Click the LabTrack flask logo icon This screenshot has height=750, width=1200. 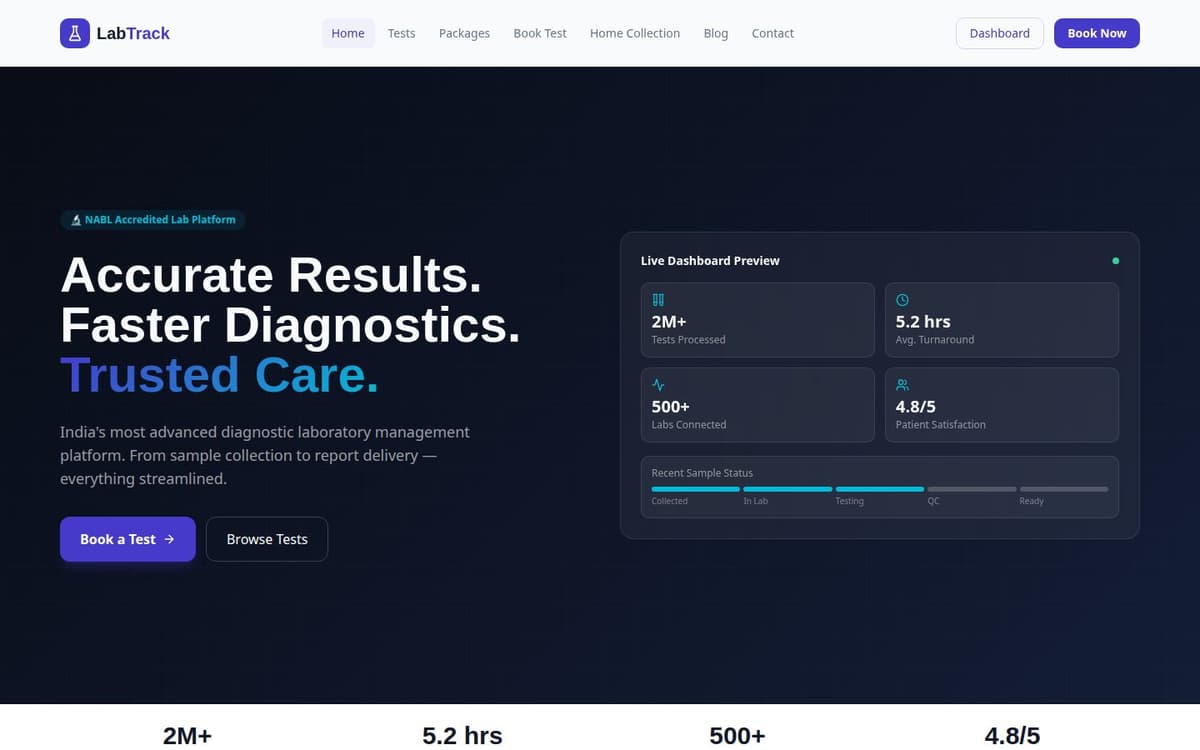coord(75,33)
